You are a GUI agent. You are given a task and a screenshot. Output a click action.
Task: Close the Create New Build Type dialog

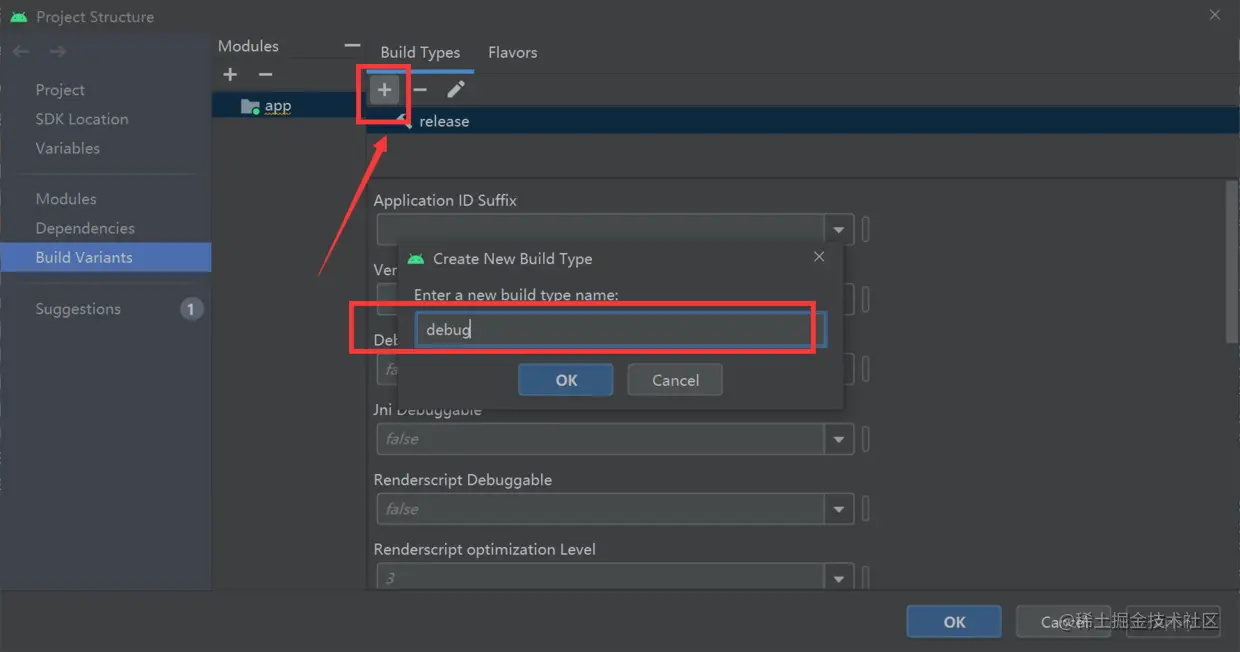coord(819,257)
